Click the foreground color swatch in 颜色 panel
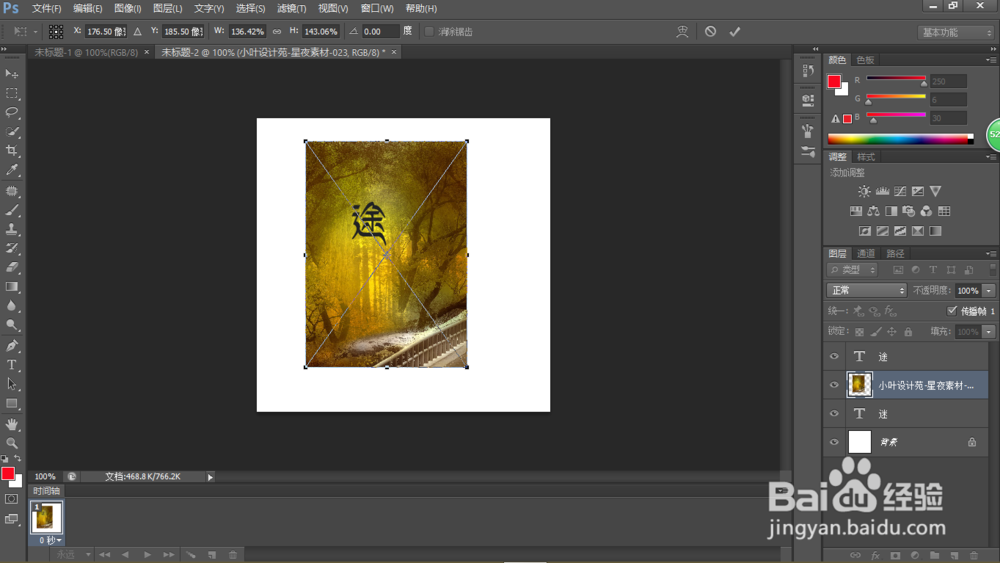The width and height of the screenshot is (1000, 563). point(834,81)
